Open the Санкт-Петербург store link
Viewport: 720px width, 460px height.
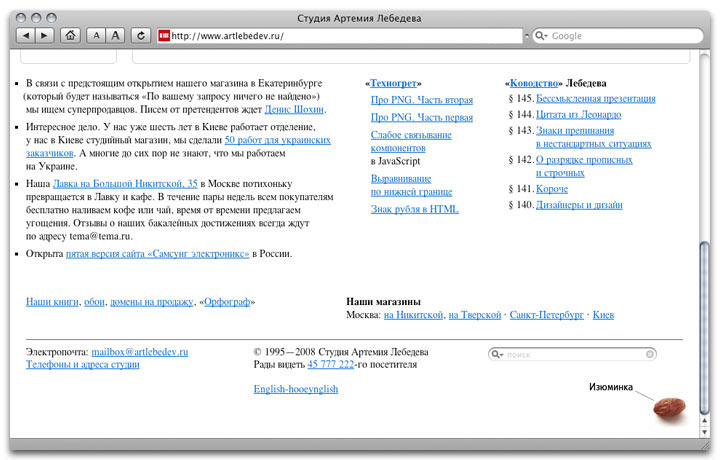tap(546, 315)
